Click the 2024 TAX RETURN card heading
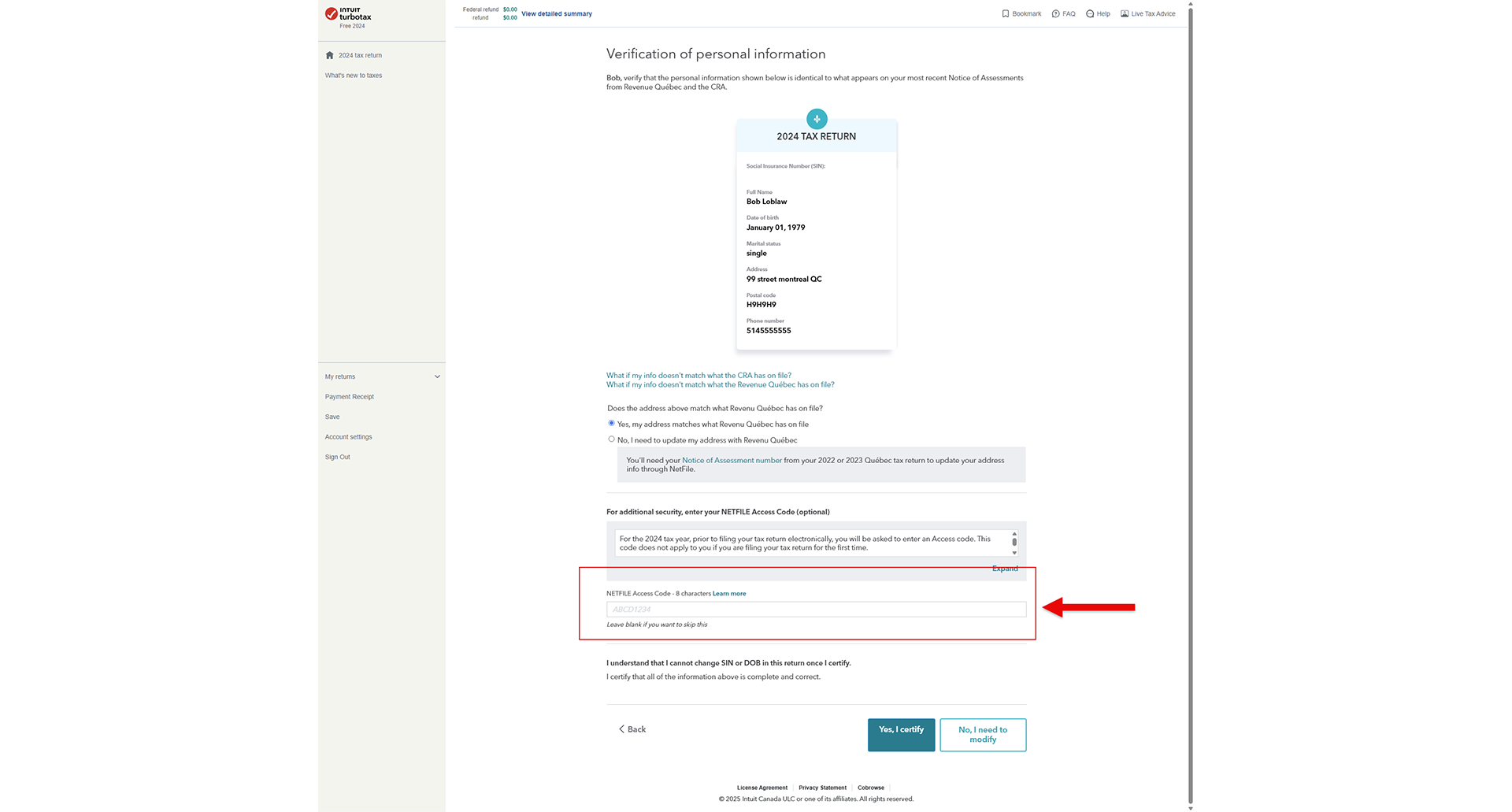 pos(816,136)
